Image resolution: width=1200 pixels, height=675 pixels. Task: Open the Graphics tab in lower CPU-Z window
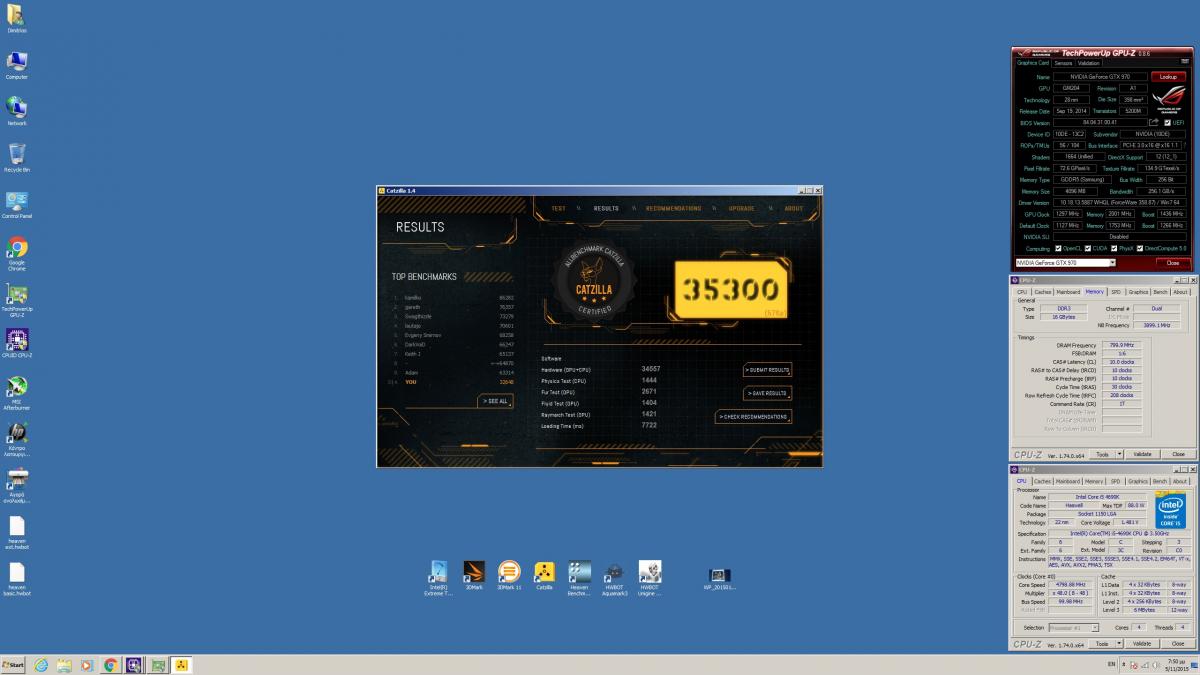(1138, 481)
